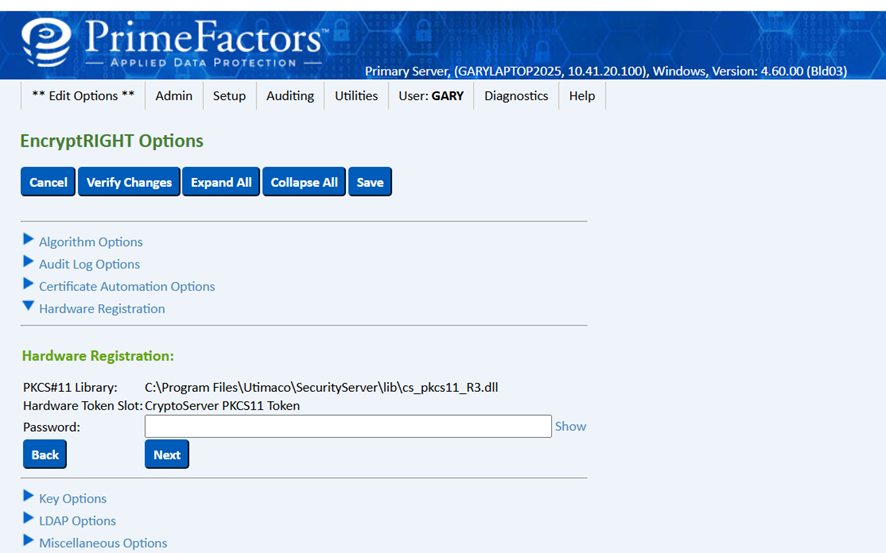The height and width of the screenshot is (553, 886).
Task: Click the Cancel button
Action: [48, 182]
